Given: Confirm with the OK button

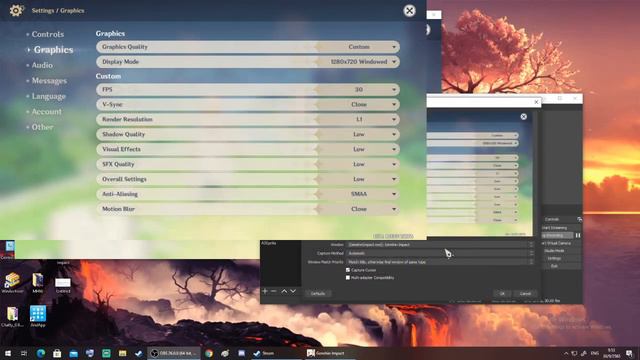Looking at the screenshot, I should 502,293.
